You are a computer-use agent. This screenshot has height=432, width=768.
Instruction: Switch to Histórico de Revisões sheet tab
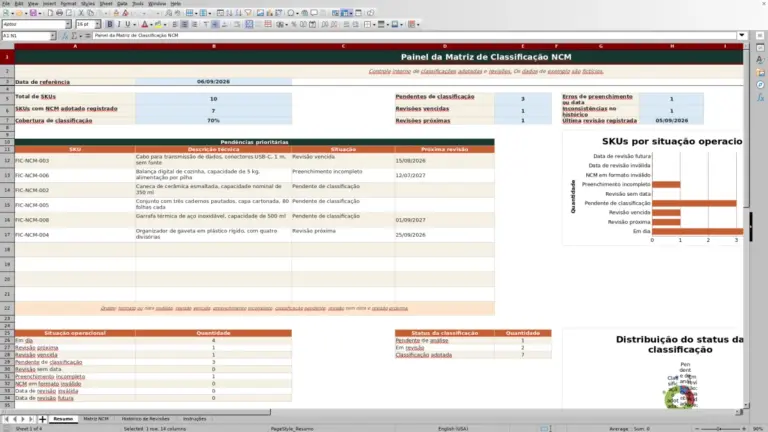click(145, 419)
